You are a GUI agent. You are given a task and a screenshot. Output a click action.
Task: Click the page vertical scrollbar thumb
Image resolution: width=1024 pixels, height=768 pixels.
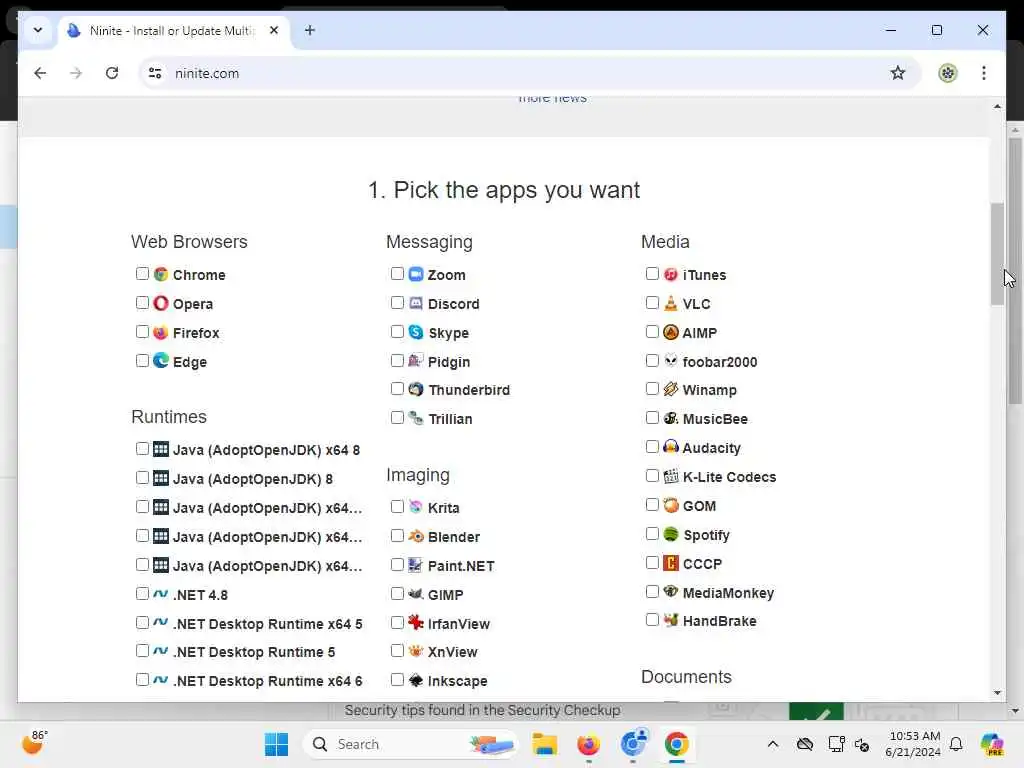pos(997,254)
